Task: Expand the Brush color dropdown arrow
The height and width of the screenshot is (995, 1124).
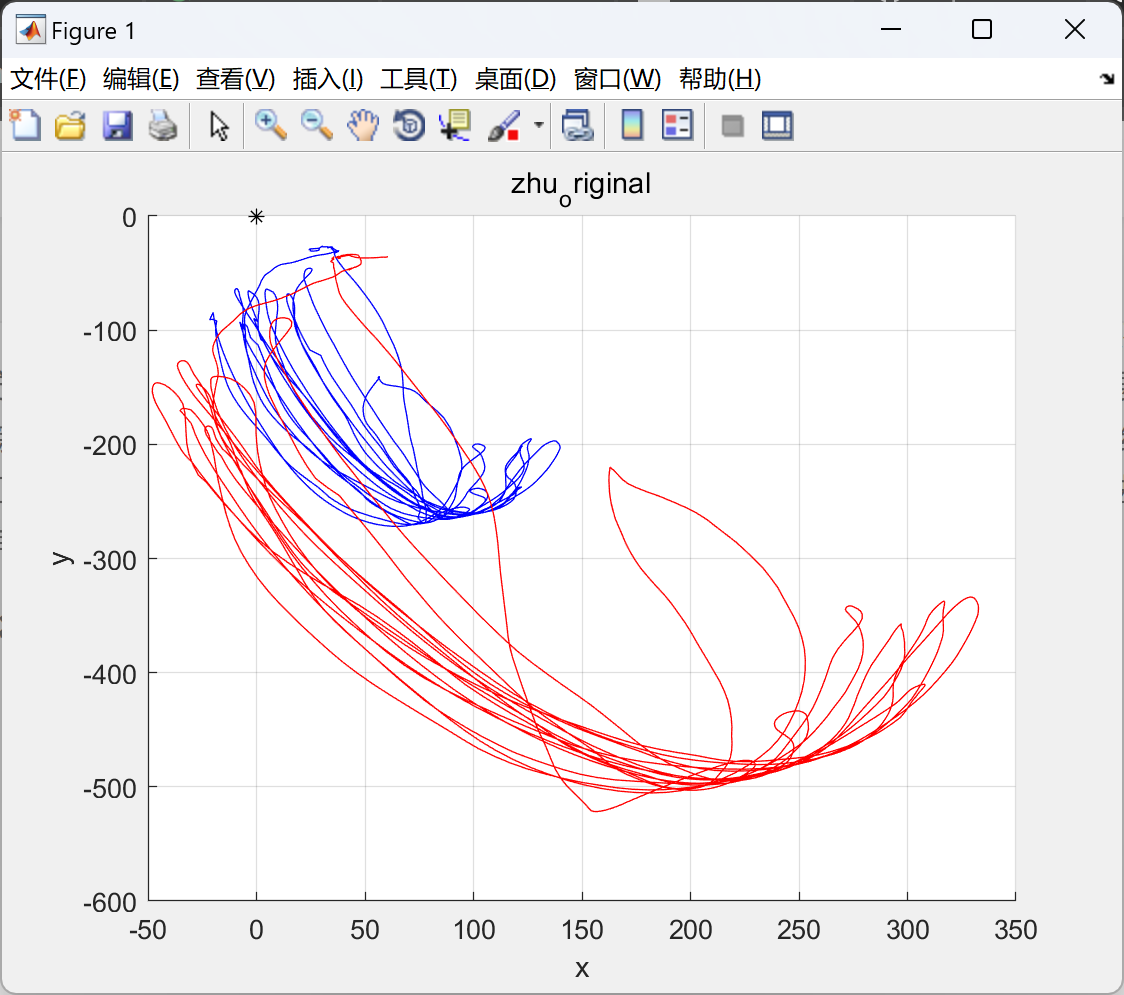Action: pos(538,125)
